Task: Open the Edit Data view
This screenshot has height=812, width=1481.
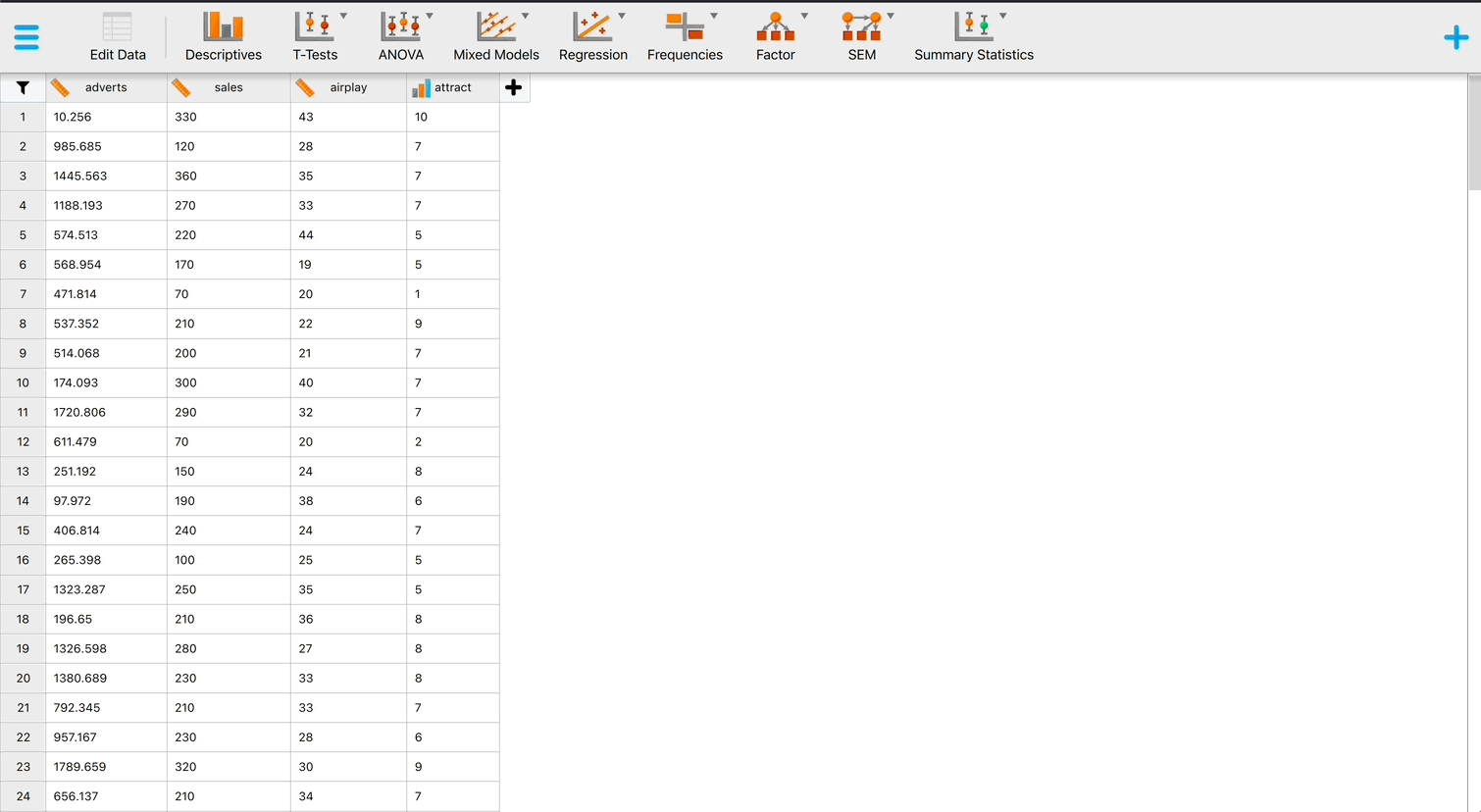Action: click(118, 37)
